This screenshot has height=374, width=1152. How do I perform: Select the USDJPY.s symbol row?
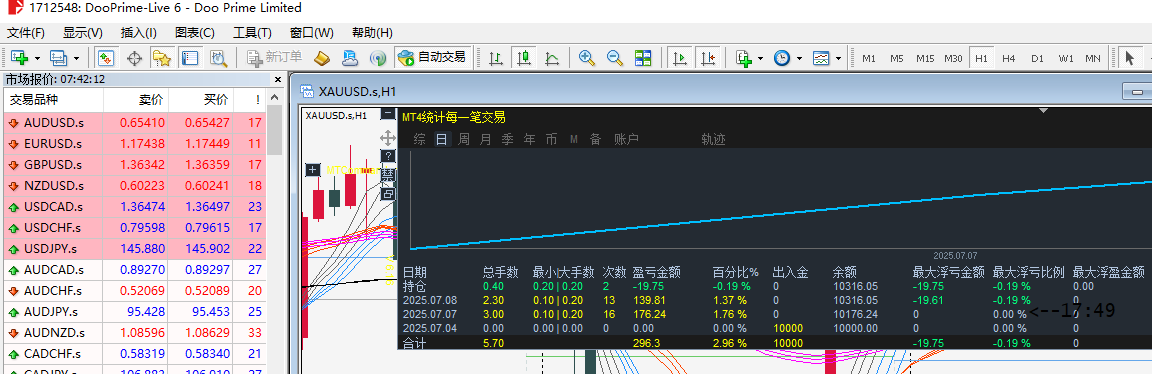pyautogui.click(x=135, y=249)
